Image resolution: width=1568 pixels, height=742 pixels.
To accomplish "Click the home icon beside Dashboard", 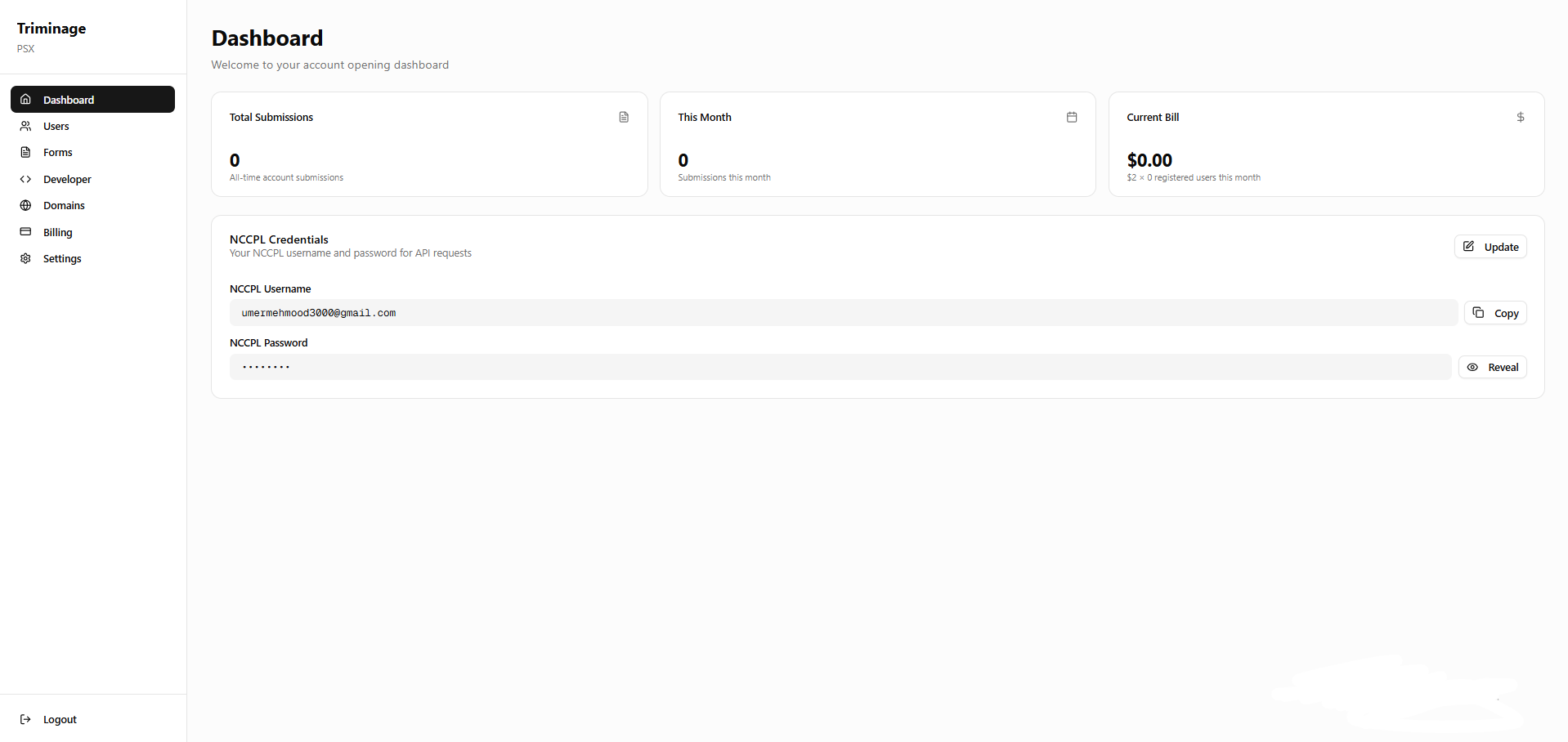I will point(25,99).
